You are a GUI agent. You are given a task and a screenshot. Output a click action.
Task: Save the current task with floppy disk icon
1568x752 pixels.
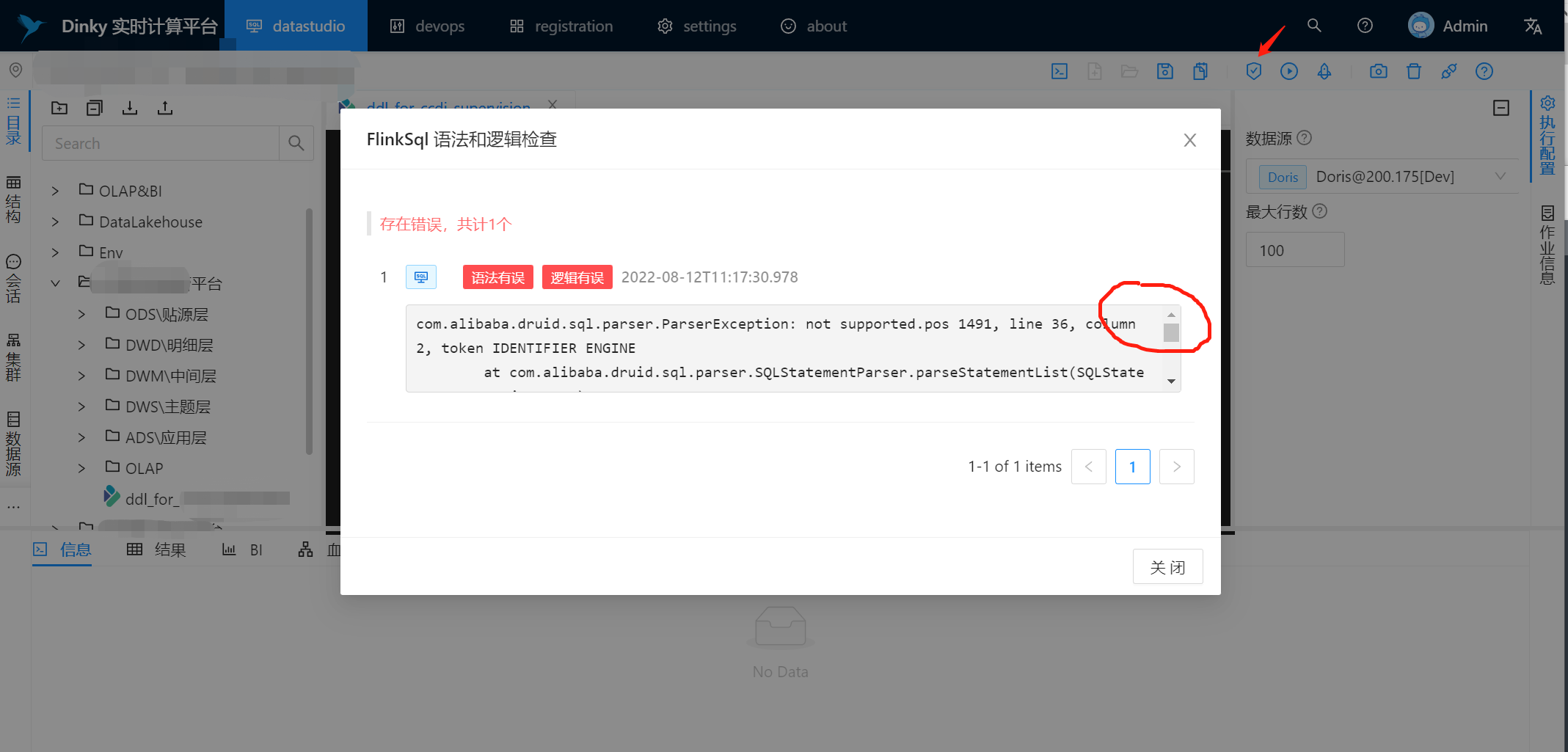[x=1164, y=71]
